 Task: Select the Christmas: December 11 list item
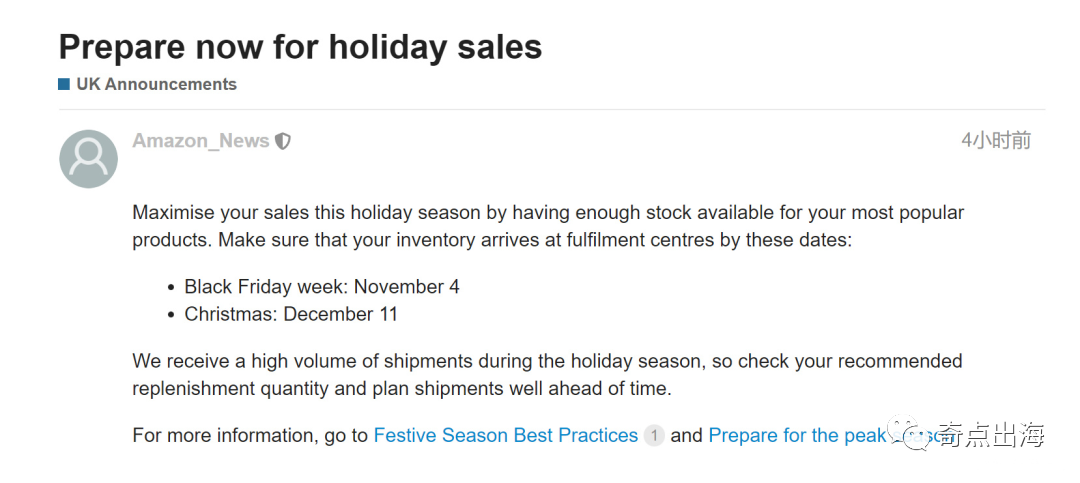pyautogui.click(x=291, y=314)
